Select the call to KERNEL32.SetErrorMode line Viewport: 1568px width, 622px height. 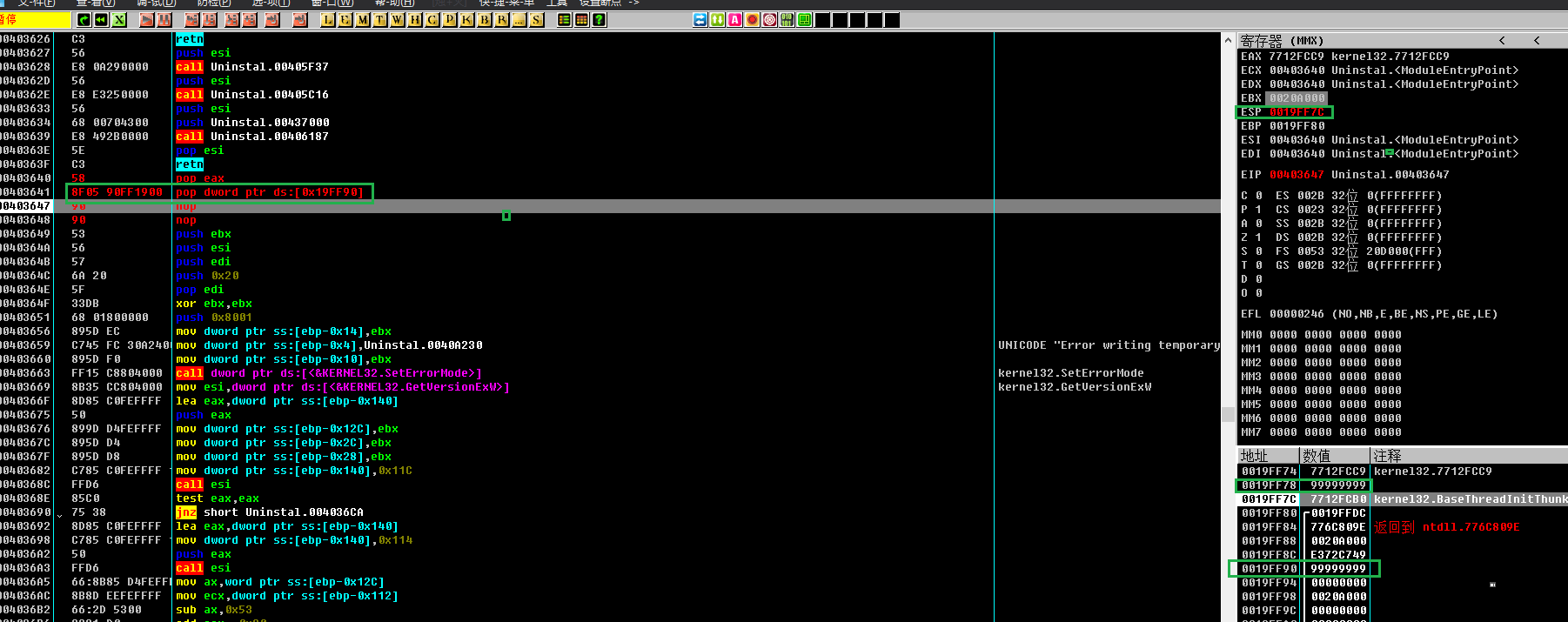tap(329, 373)
